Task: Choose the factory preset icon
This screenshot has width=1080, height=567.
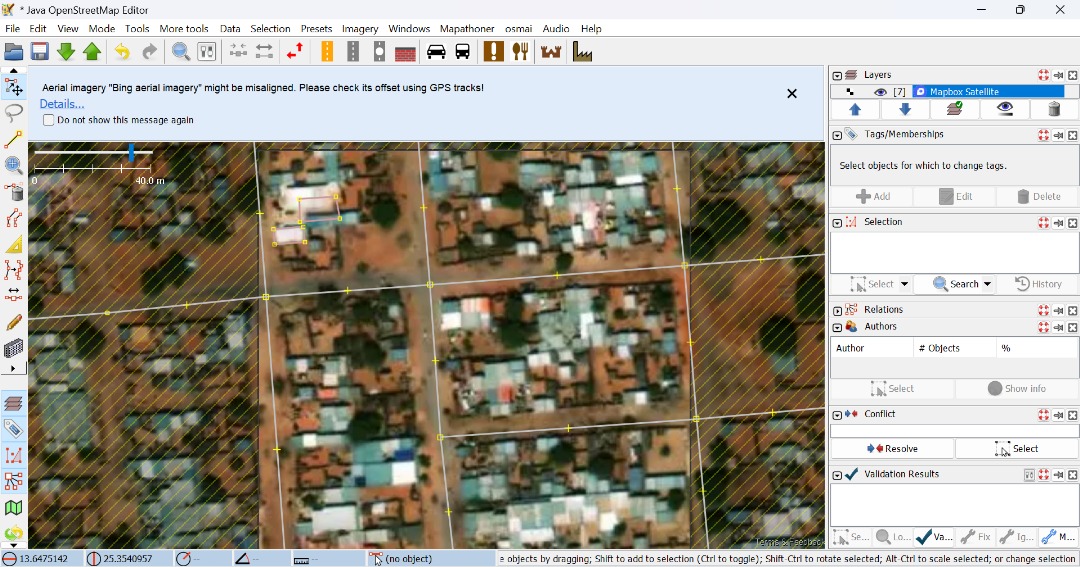Action: pos(582,52)
